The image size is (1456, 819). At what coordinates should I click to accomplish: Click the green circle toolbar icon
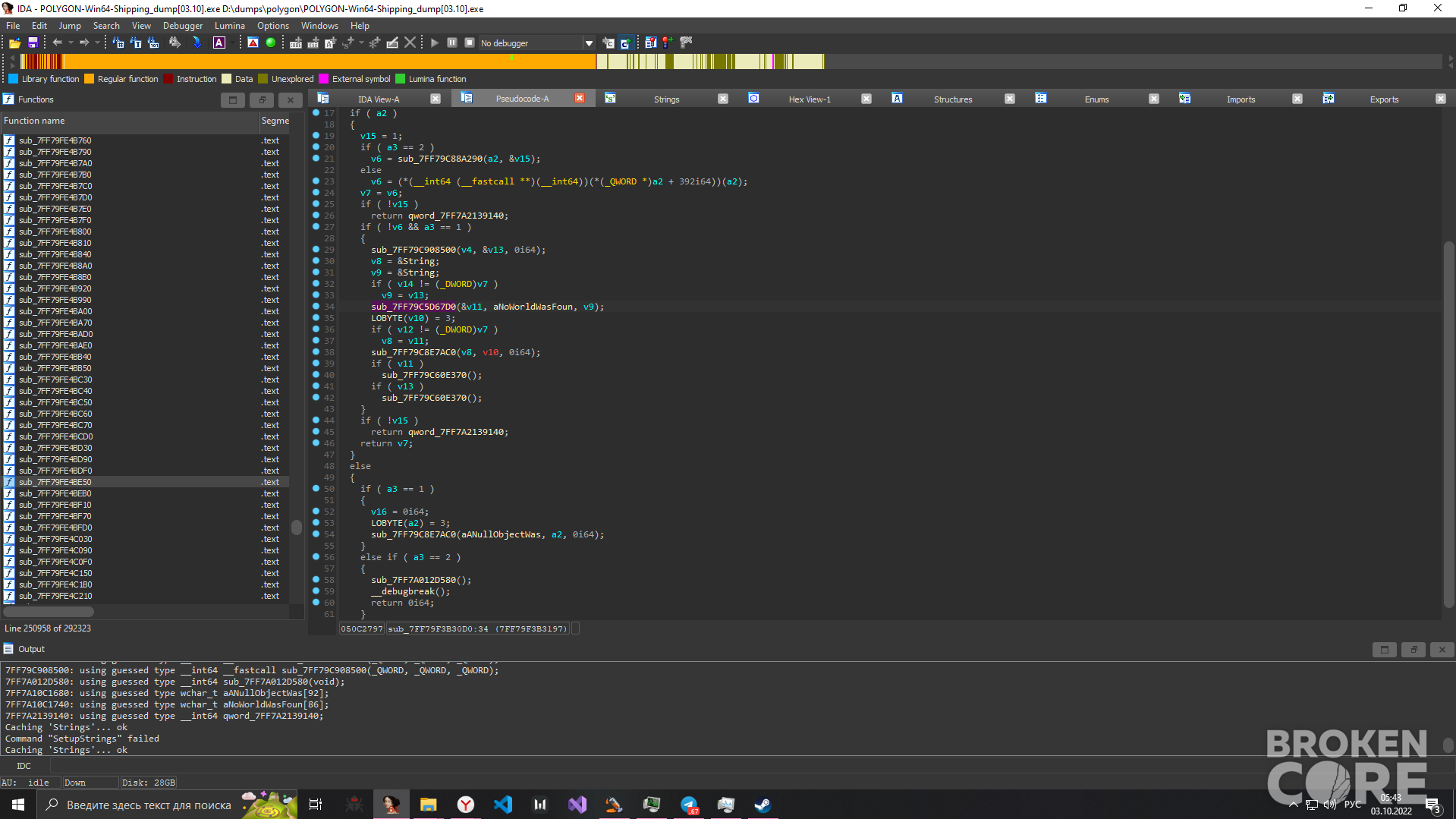pyautogui.click(x=271, y=43)
